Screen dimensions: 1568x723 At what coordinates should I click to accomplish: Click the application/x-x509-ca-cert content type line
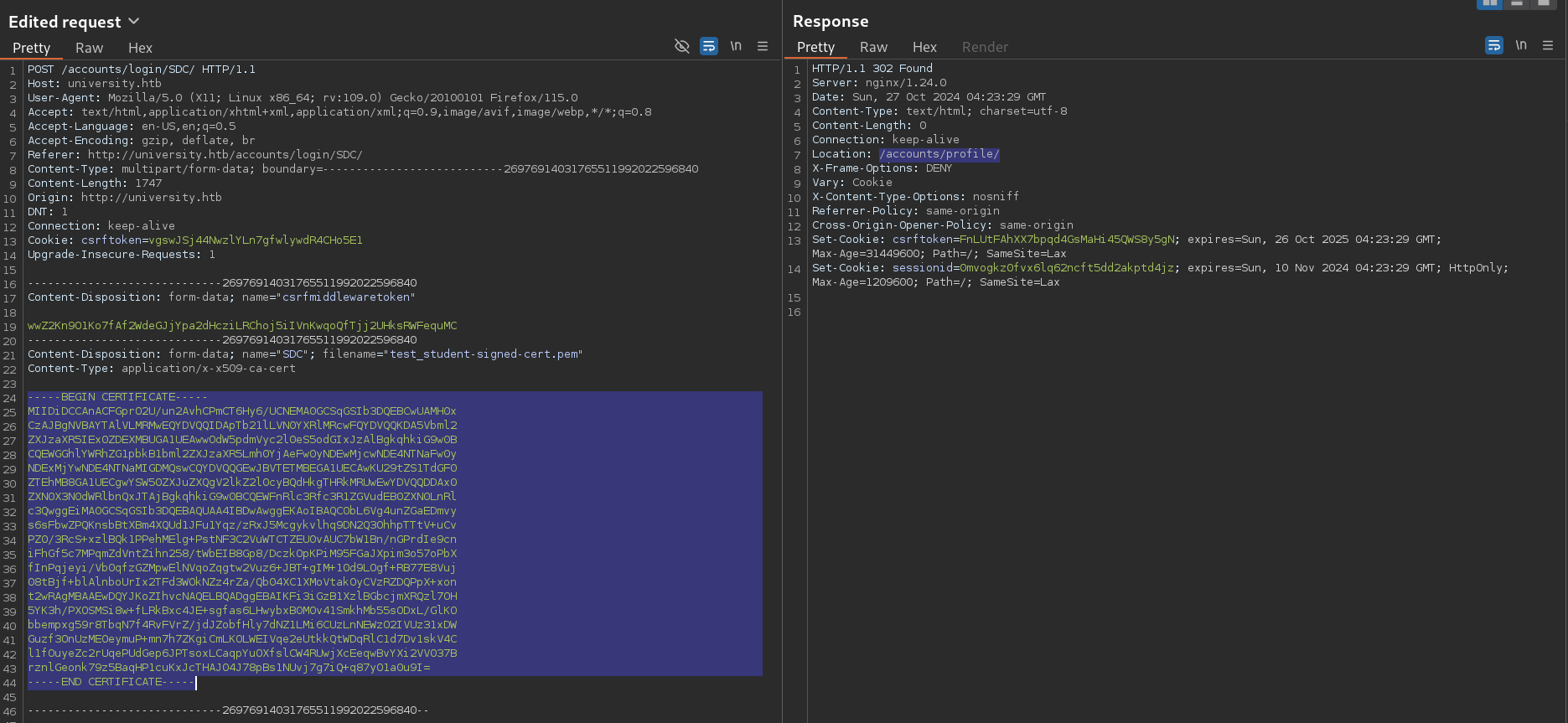(162, 369)
